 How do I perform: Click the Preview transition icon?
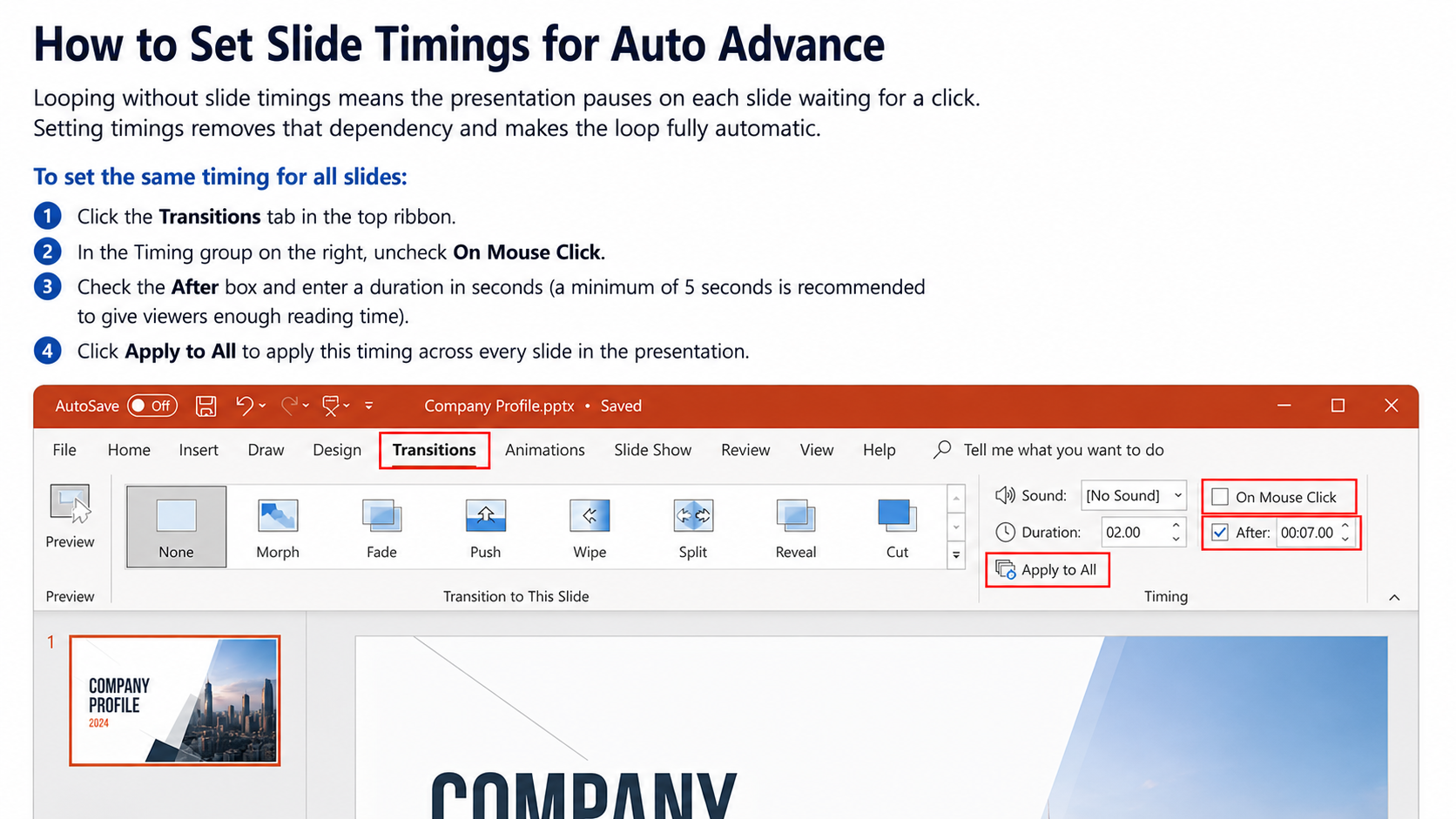(70, 505)
